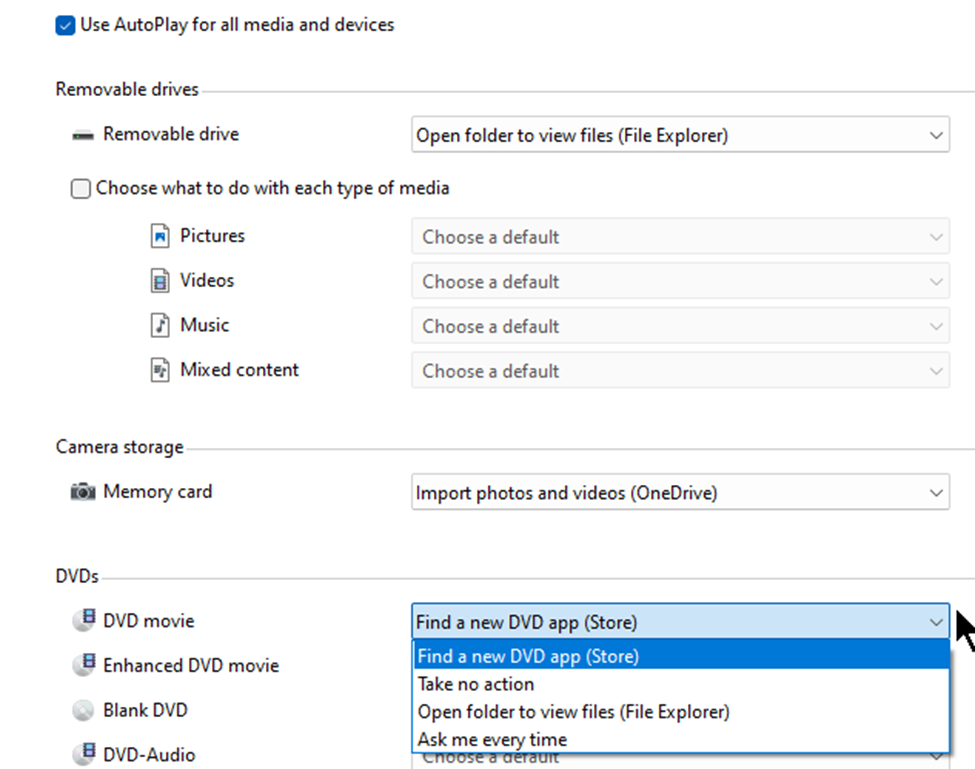Viewport: 975px width, 769px height.
Task: Click the DVD-Audio disc icon
Action: [83, 755]
